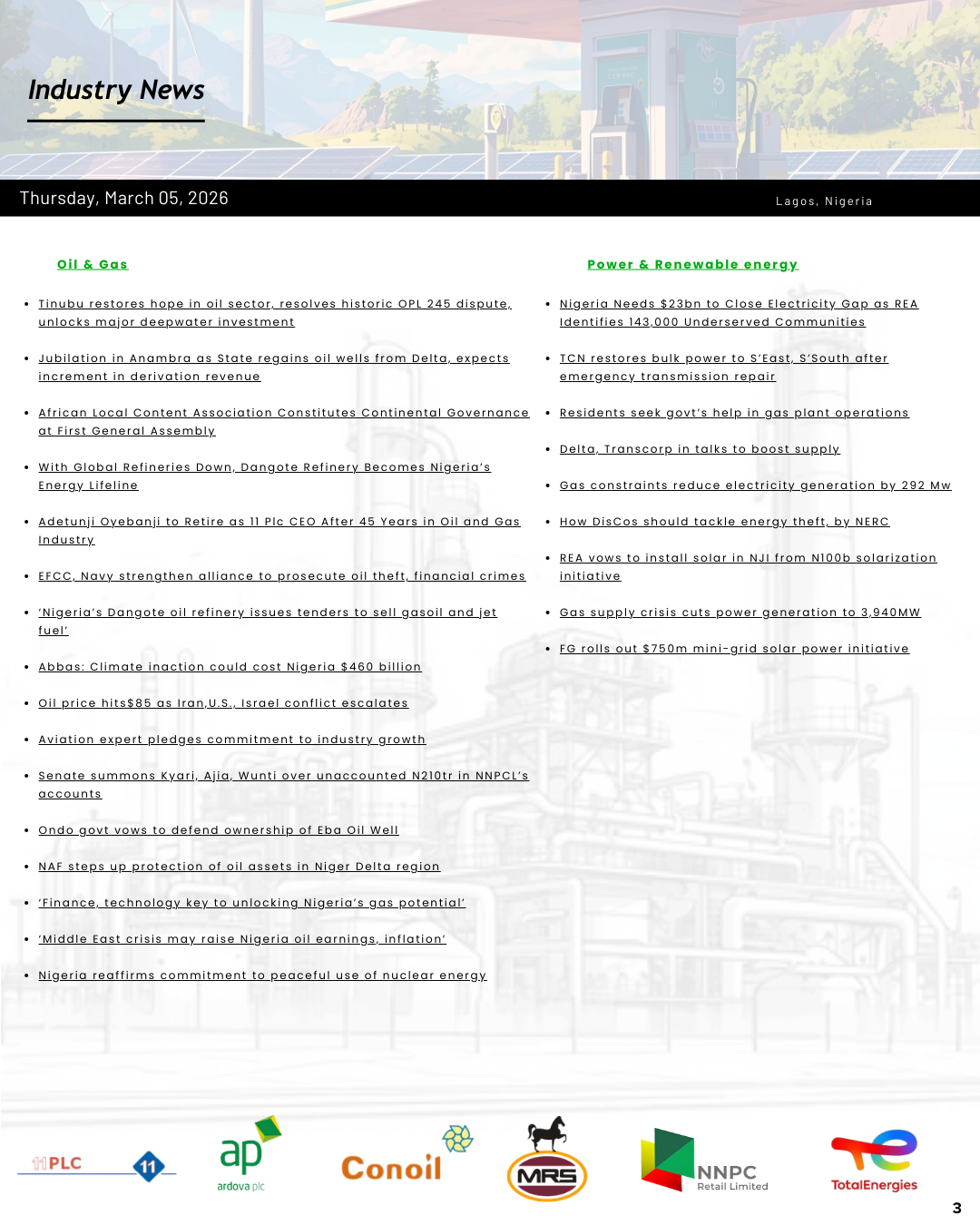Screen dimensions: 980x1225
Task: Click the NNPC Retail Limited logo
Action: (703, 1162)
